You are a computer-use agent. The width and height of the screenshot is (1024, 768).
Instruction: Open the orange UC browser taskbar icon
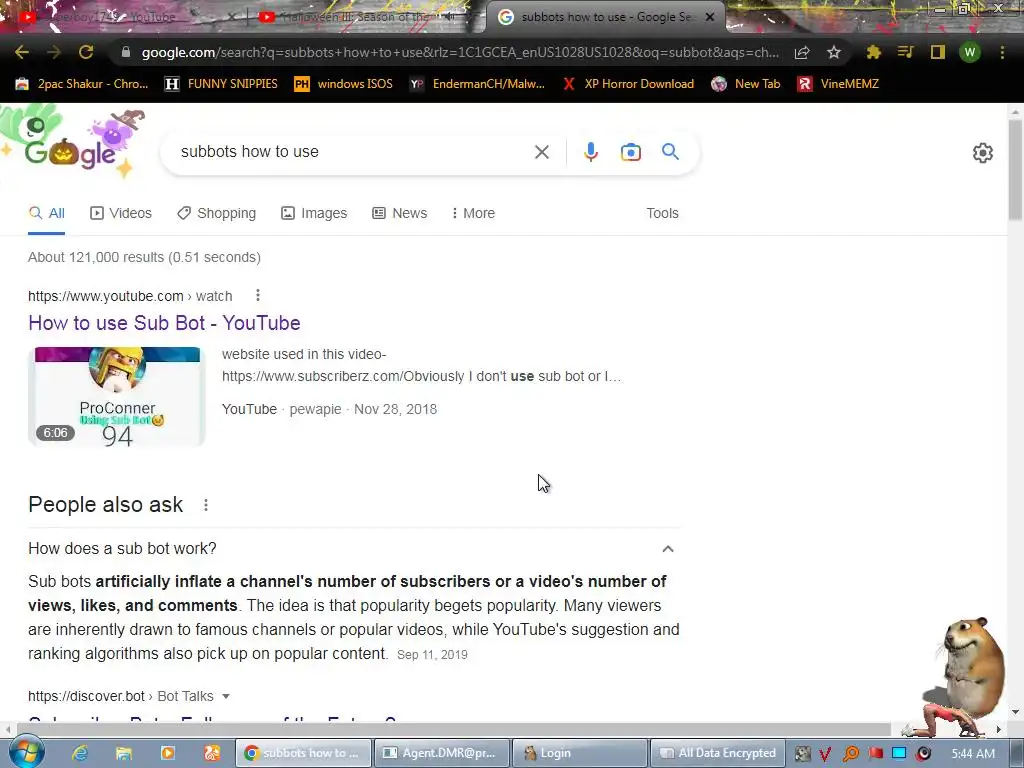[x=212, y=753]
